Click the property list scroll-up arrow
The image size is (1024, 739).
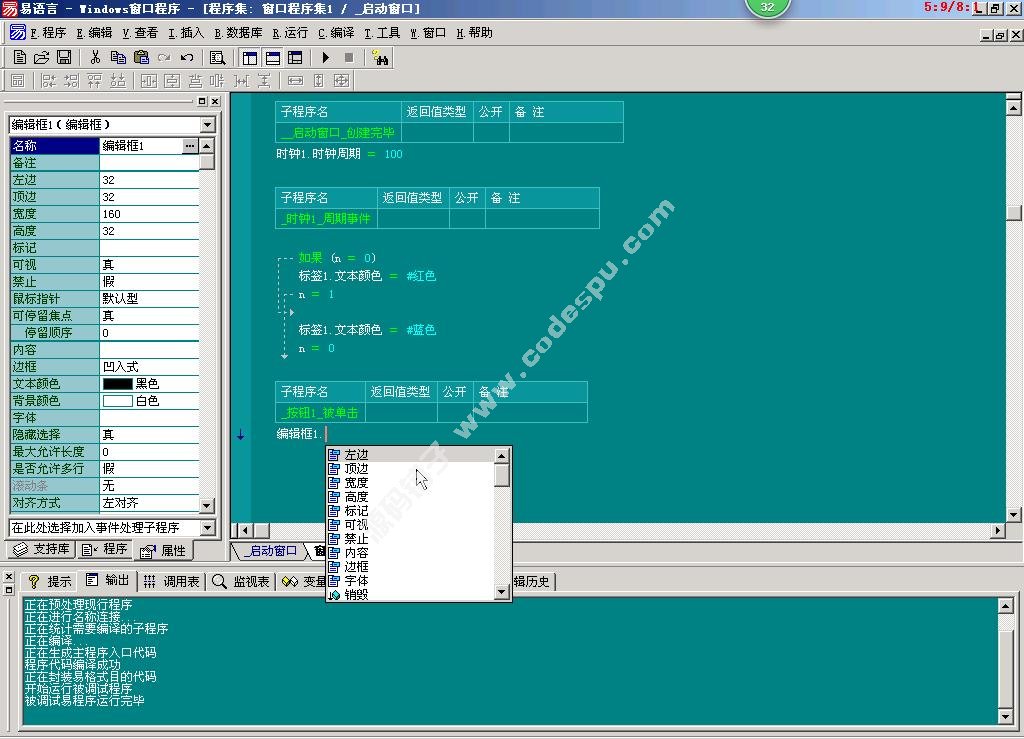[206, 146]
